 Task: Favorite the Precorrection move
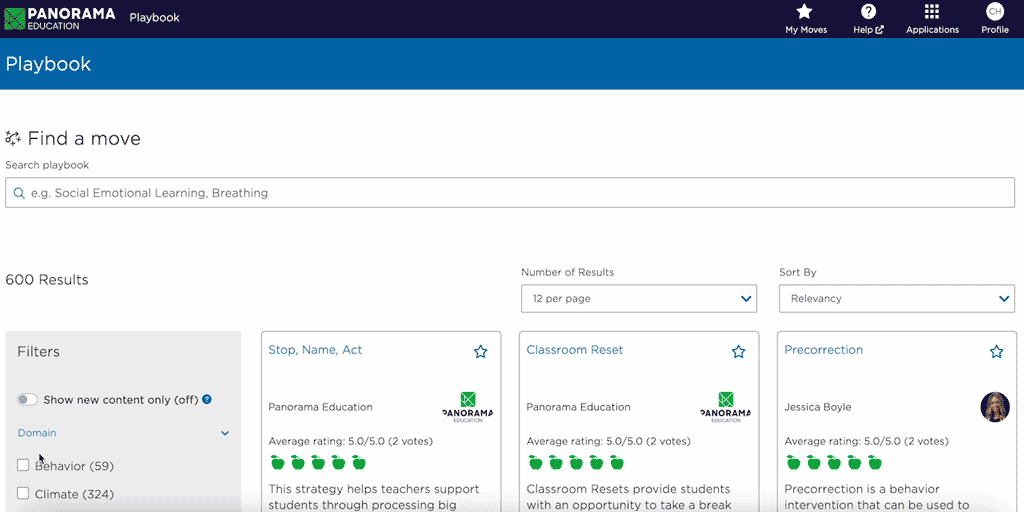click(x=996, y=352)
